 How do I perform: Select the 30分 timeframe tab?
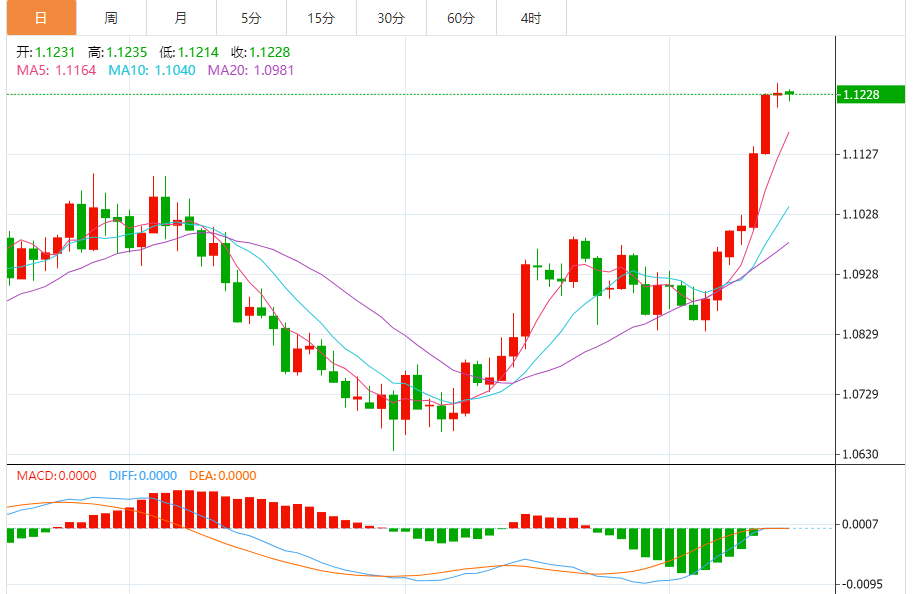click(391, 17)
